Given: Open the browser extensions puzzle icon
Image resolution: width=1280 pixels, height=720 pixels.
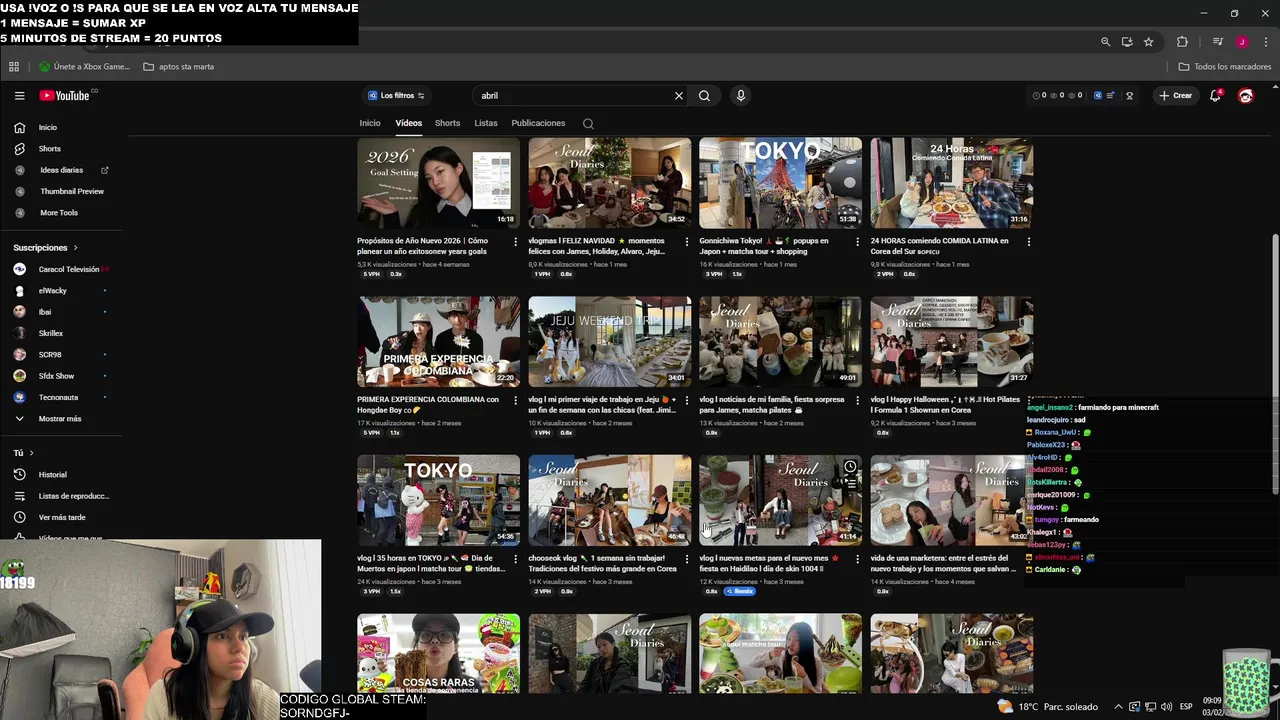Looking at the screenshot, I should click(1182, 42).
